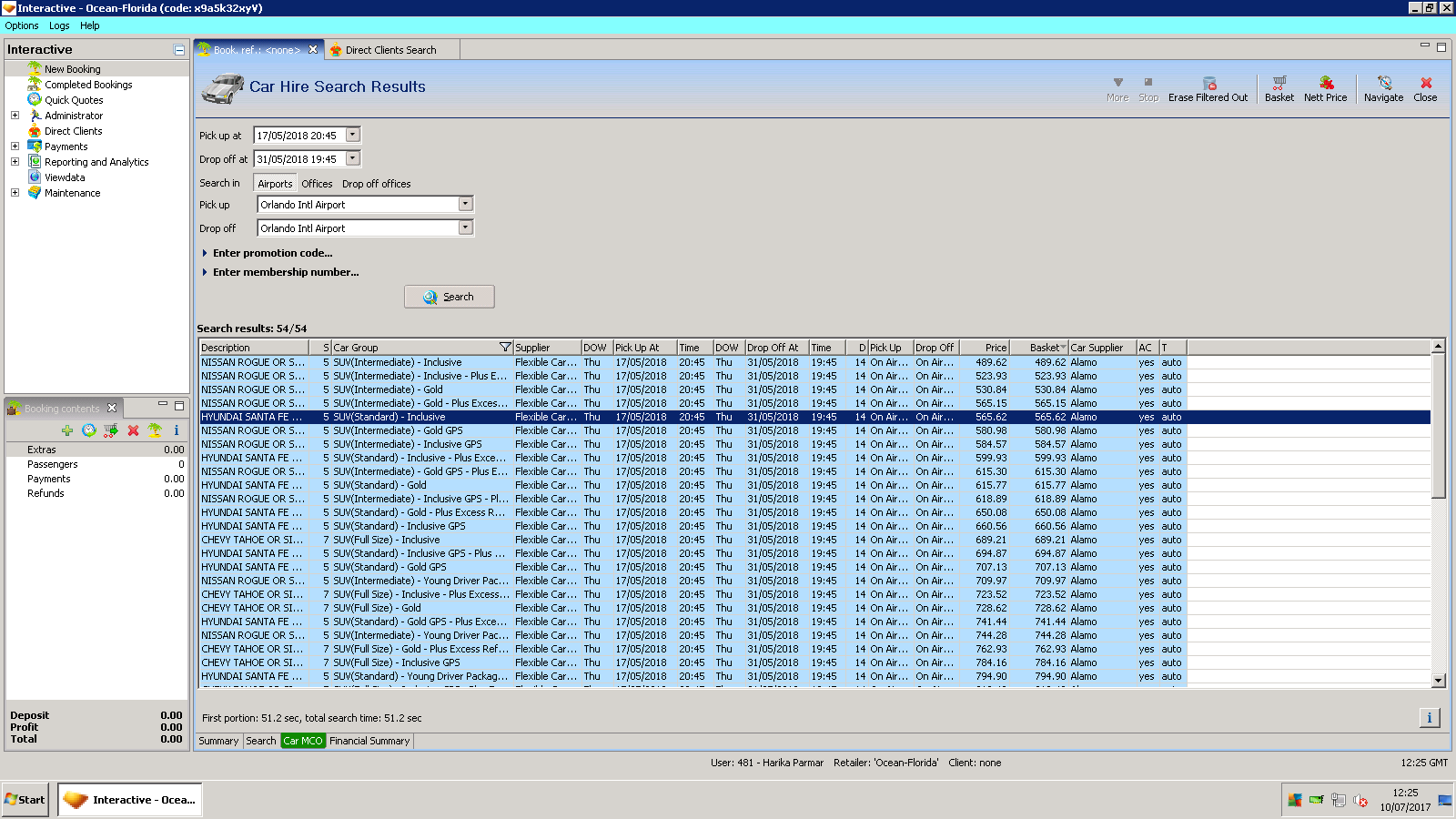Click the clock refresh icon in Booking contents
The width and height of the screenshot is (1456, 819).
(x=89, y=430)
